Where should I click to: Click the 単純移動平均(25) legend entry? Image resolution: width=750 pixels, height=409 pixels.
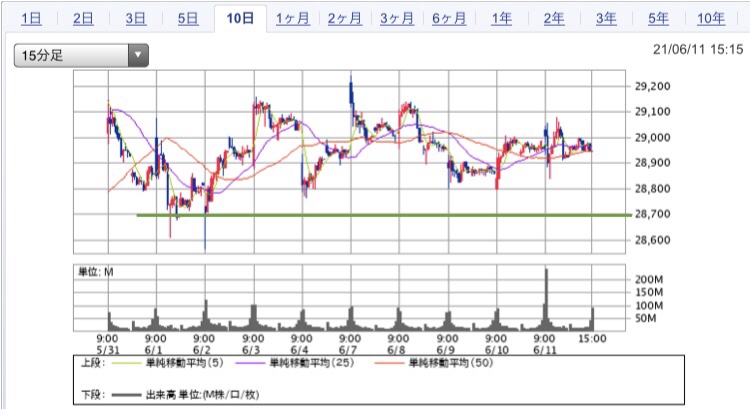312,363
